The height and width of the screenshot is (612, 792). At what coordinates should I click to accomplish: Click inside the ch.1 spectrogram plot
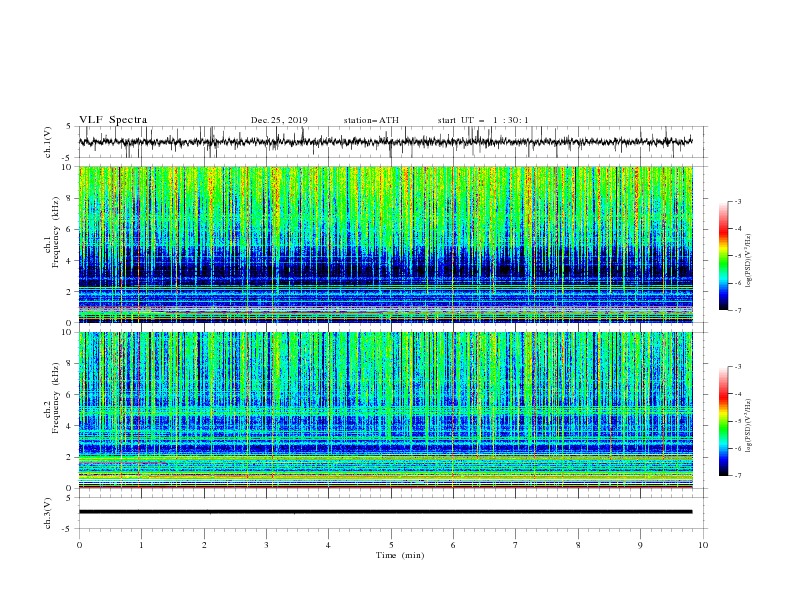coord(385,244)
